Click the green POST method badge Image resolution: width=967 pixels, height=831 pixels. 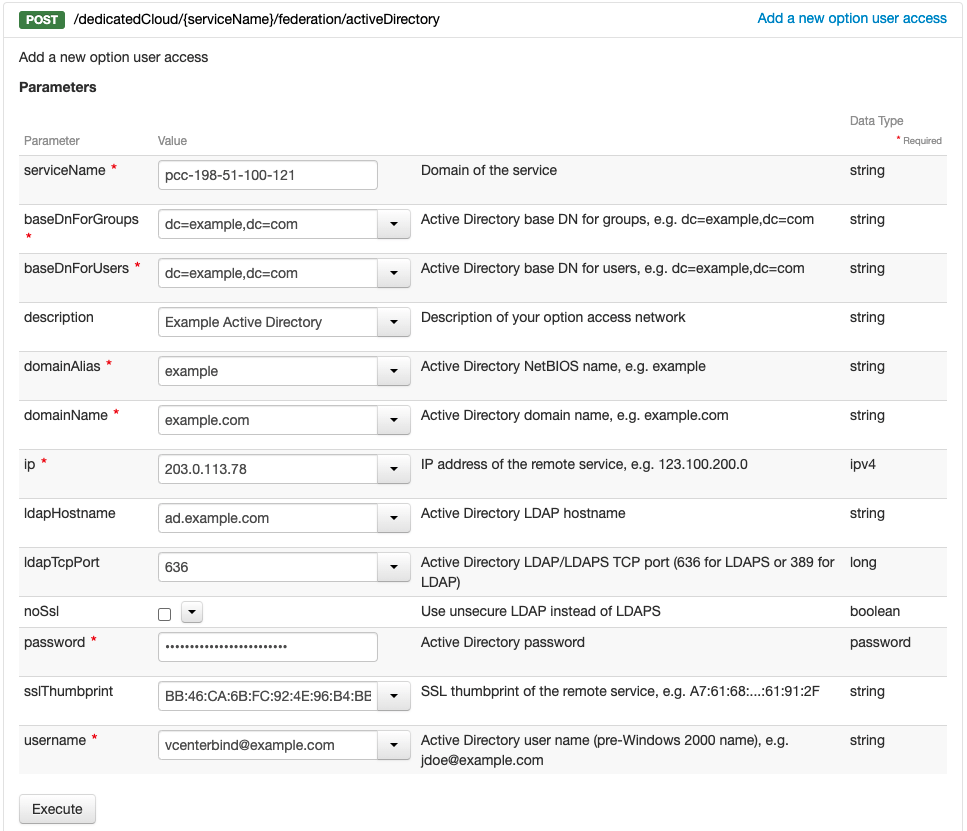pyautogui.click(x=42, y=19)
